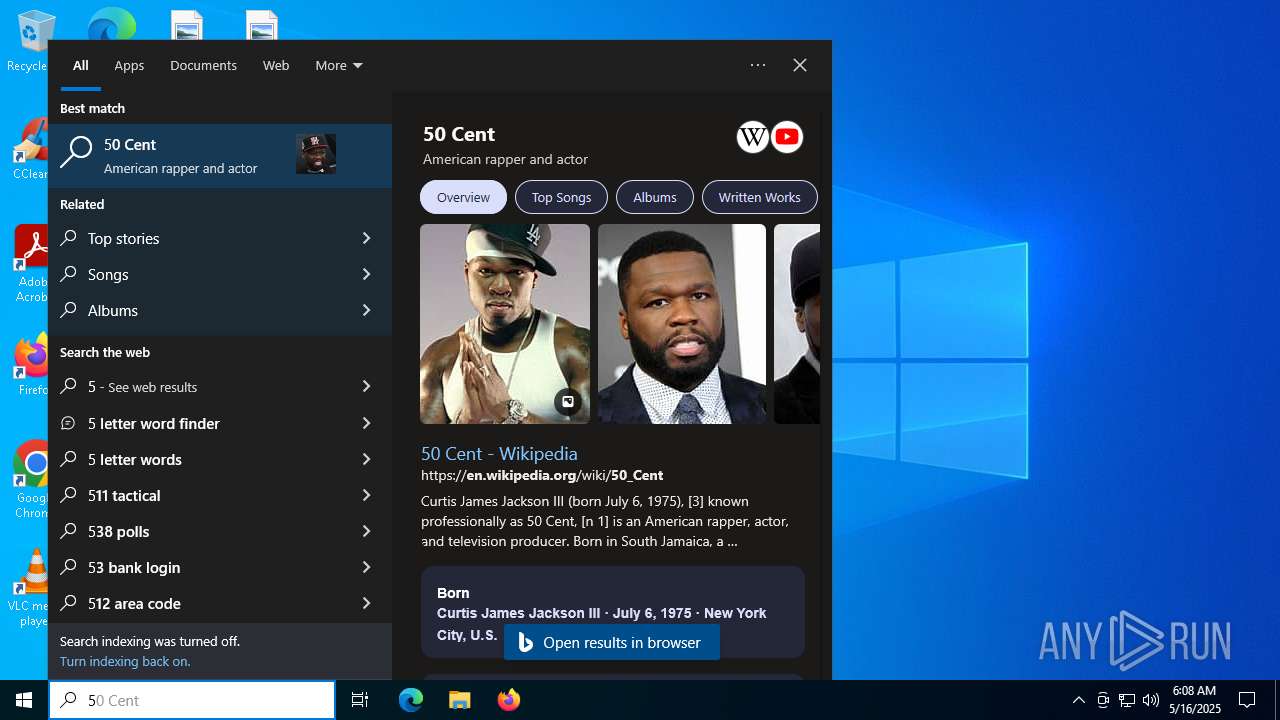This screenshot has width=1280, height=720.
Task: Click 'Turn indexing back on' link
Action: coord(125,661)
